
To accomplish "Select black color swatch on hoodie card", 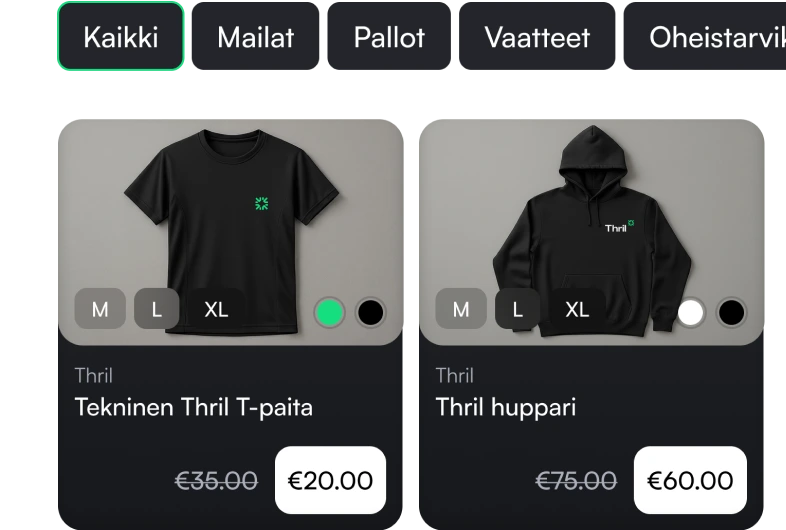I will [x=731, y=312].
